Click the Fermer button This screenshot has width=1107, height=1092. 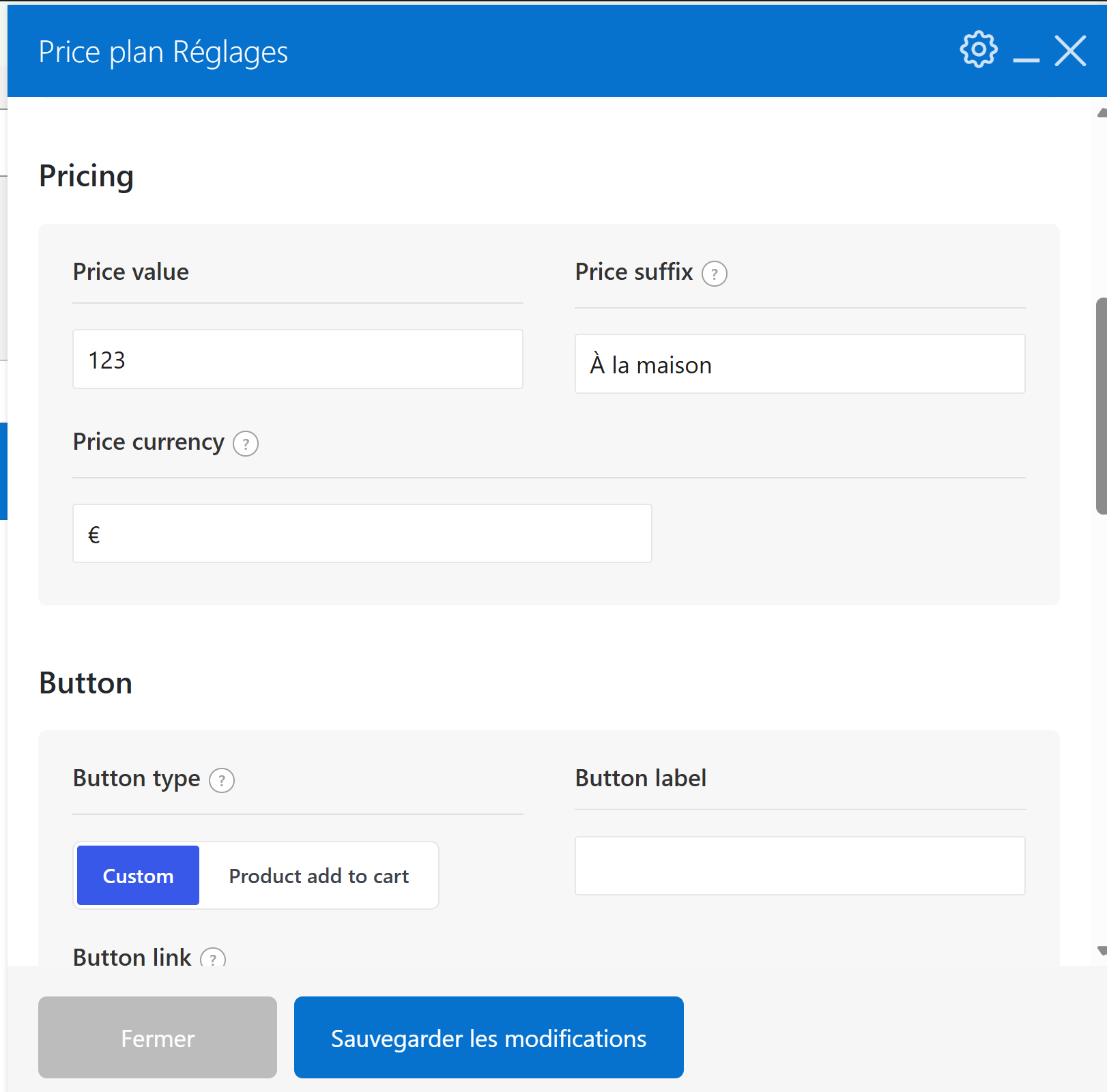[158, 1037]
